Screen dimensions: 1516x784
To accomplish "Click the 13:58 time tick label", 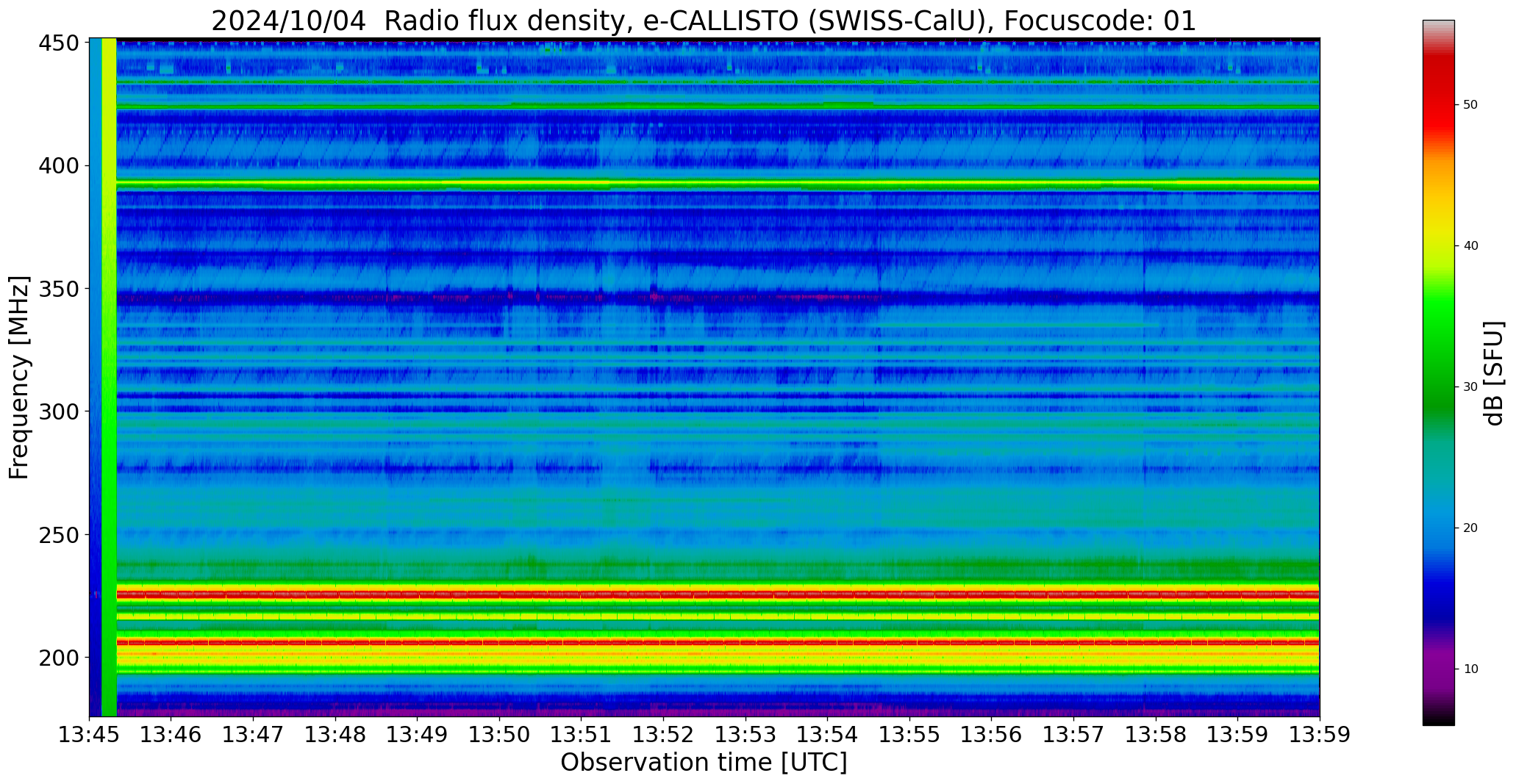I will coord(1156,735).
